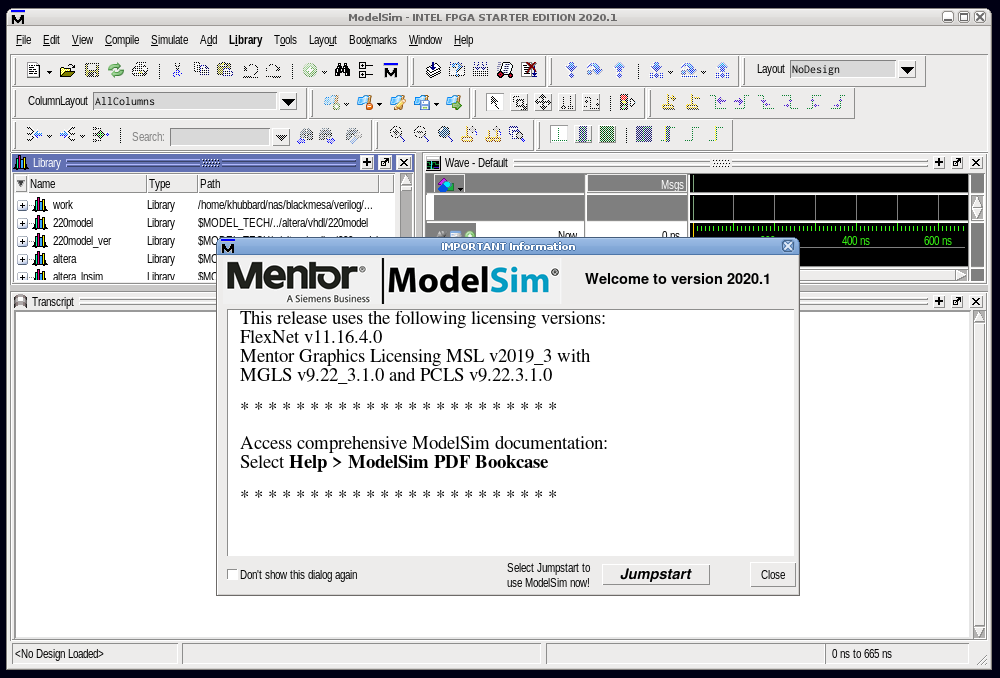Click the Transcript scrollbar down arrow
The image size is (1000, 678).
979,631
